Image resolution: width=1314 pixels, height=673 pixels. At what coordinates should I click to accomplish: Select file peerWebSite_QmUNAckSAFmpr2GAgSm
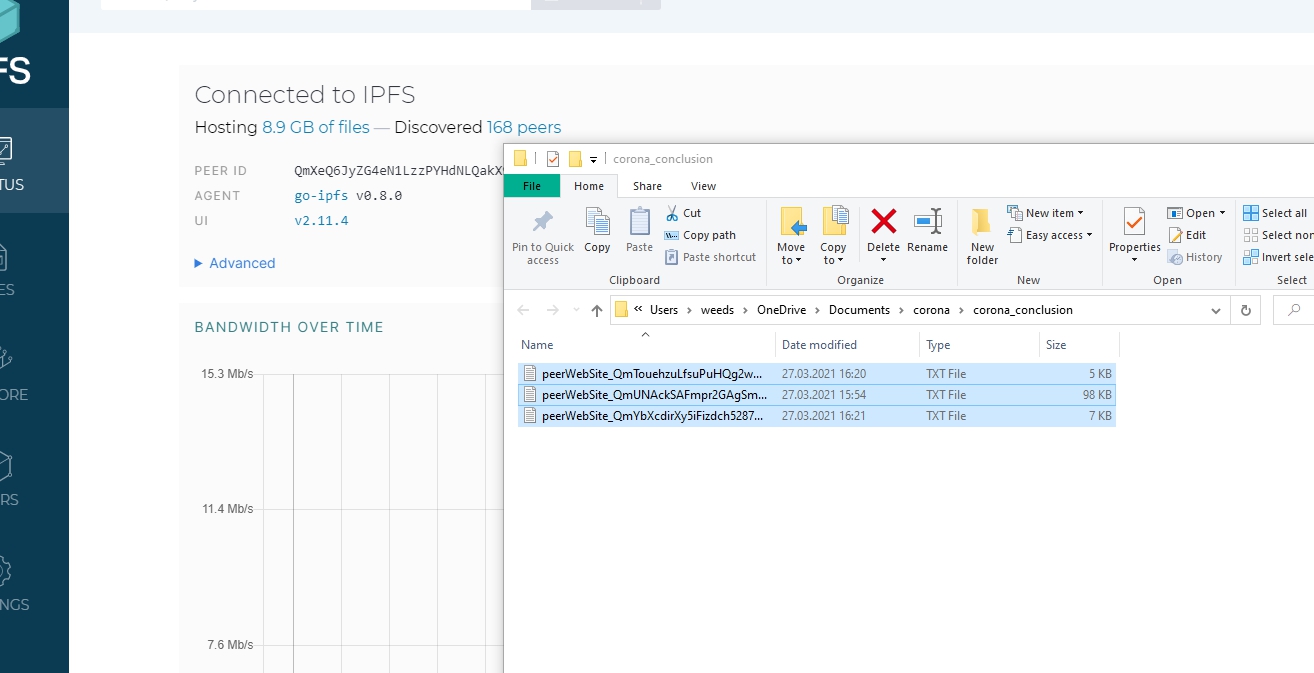[817, 395]
